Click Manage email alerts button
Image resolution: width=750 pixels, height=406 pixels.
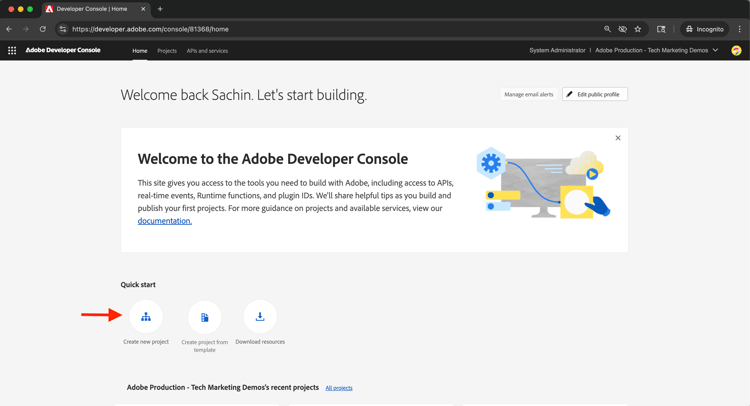529,94
